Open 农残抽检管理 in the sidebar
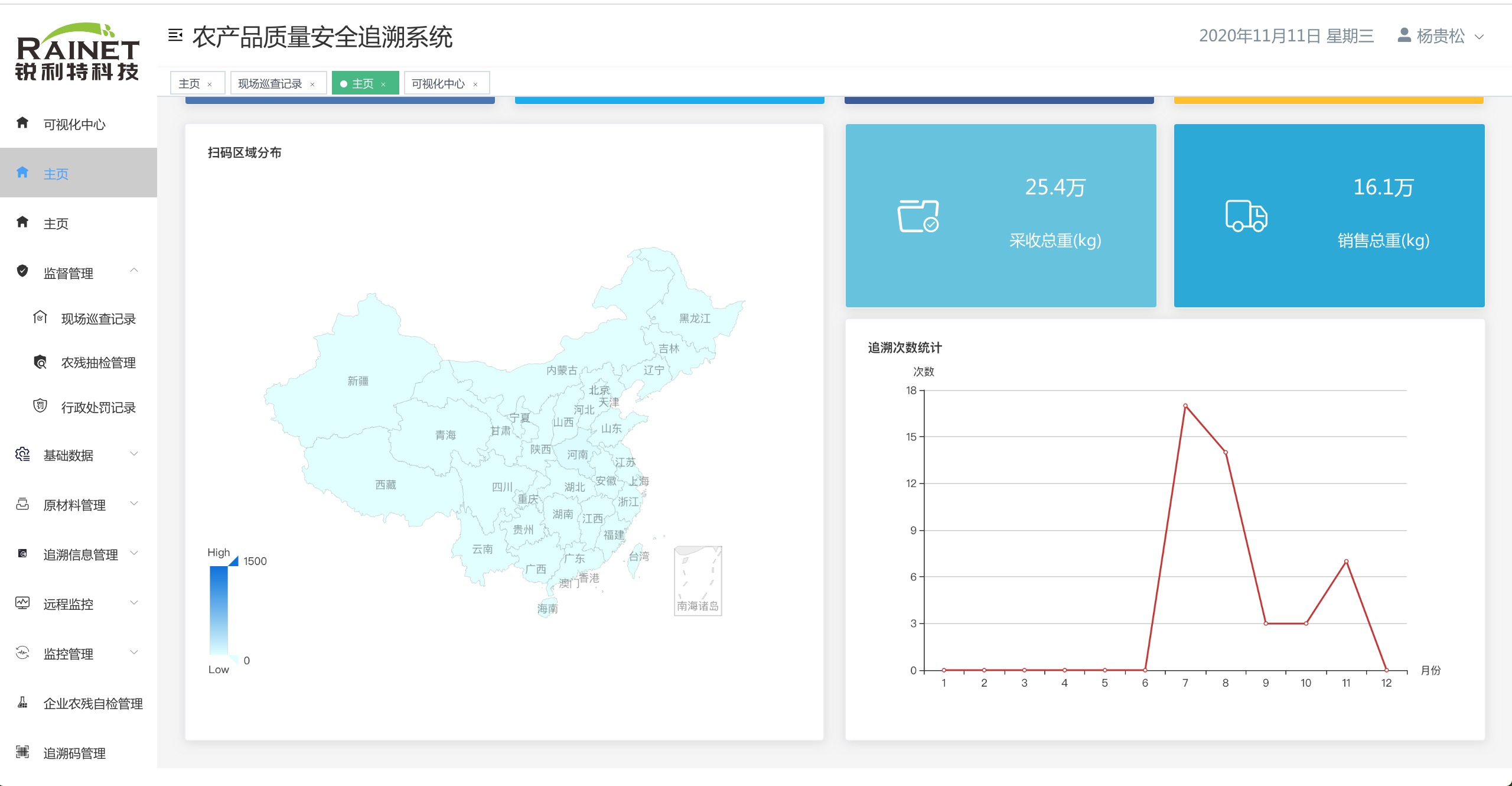Screen dimensions: 1512x786 click(x=79, y=362)
